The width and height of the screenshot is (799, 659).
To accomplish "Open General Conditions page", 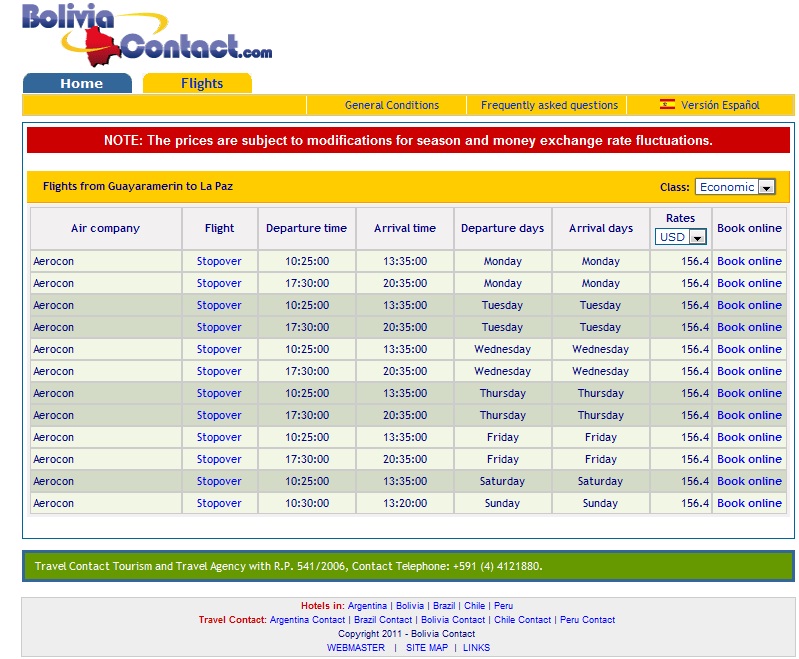I will click(x=391, y=105).
